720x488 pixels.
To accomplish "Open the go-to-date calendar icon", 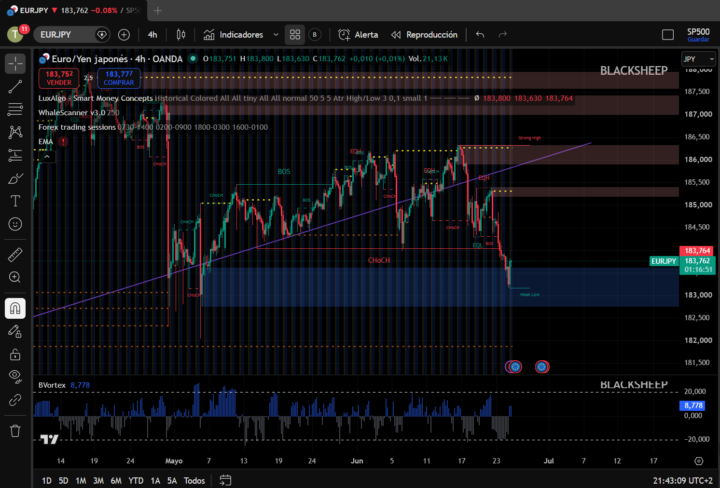I will pyautogui.click(x=225, y=481).
